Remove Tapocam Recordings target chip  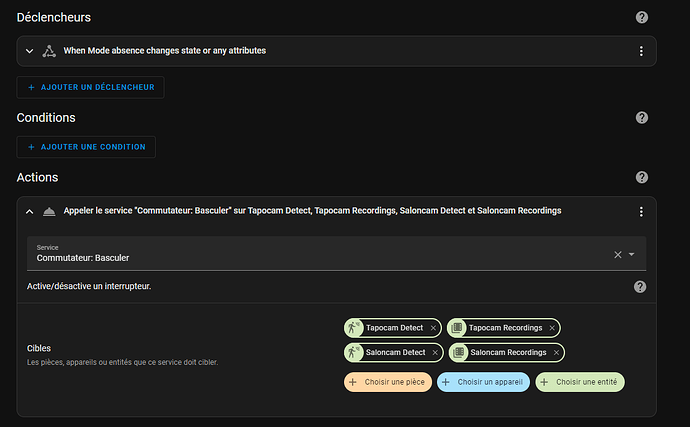(552, 328)
